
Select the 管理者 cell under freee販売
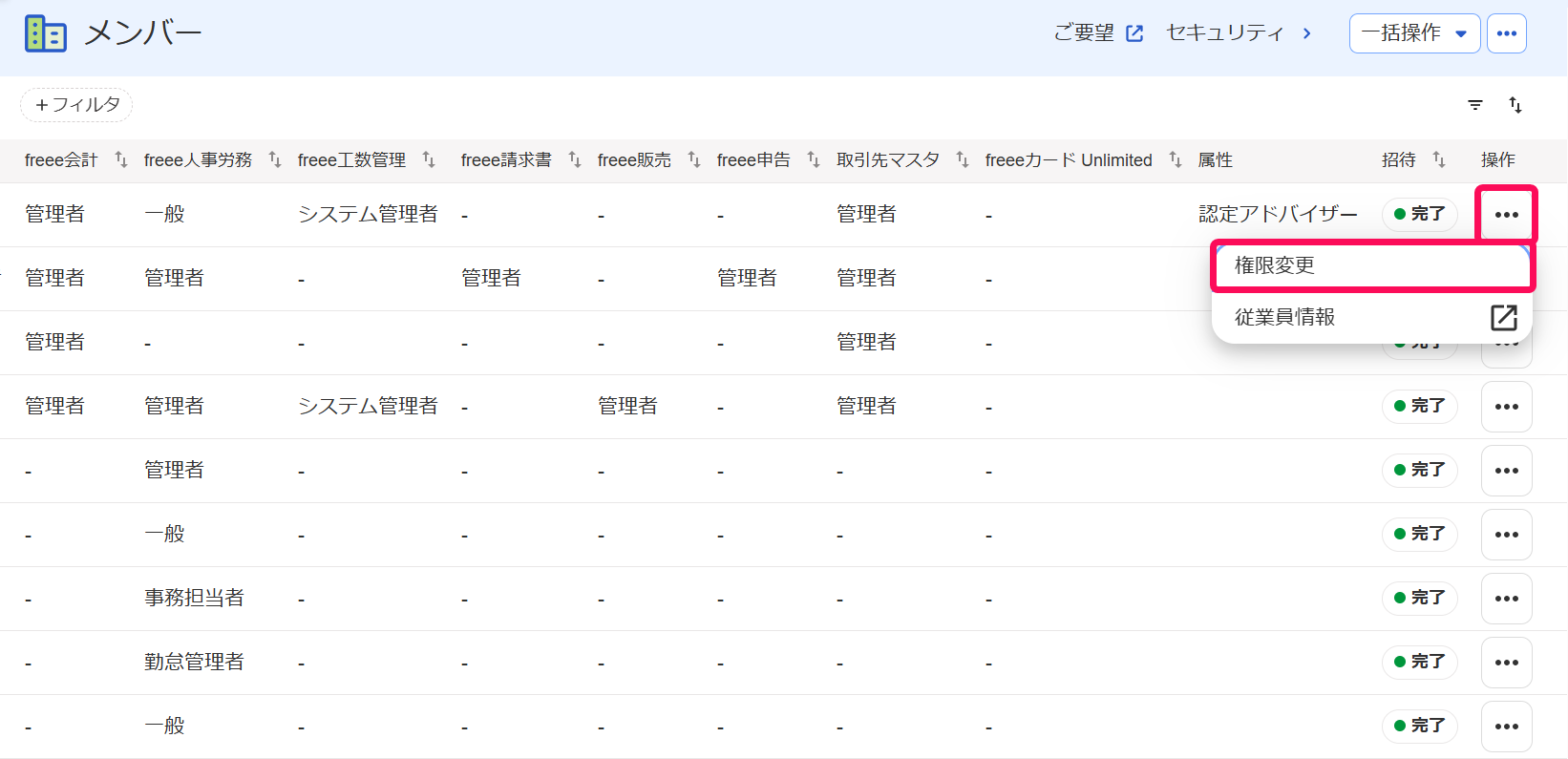627,406
